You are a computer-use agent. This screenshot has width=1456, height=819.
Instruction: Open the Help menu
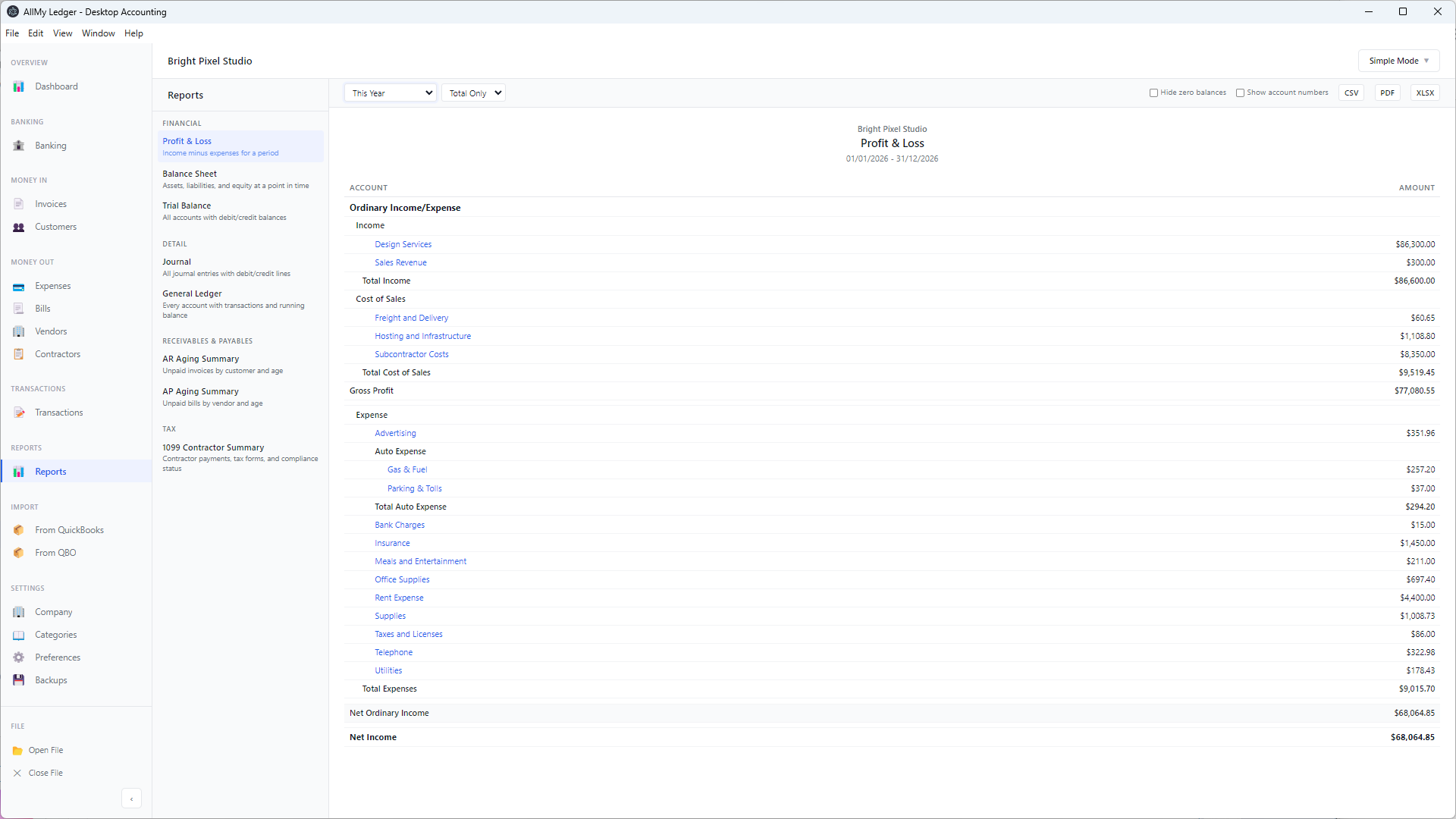coord(133,33)
